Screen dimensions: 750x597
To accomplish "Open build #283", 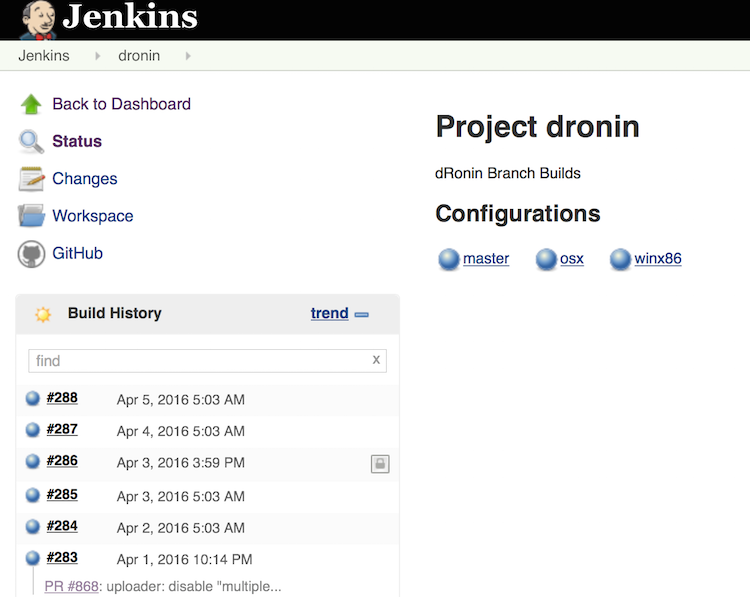I will click(x=62, y=558).
